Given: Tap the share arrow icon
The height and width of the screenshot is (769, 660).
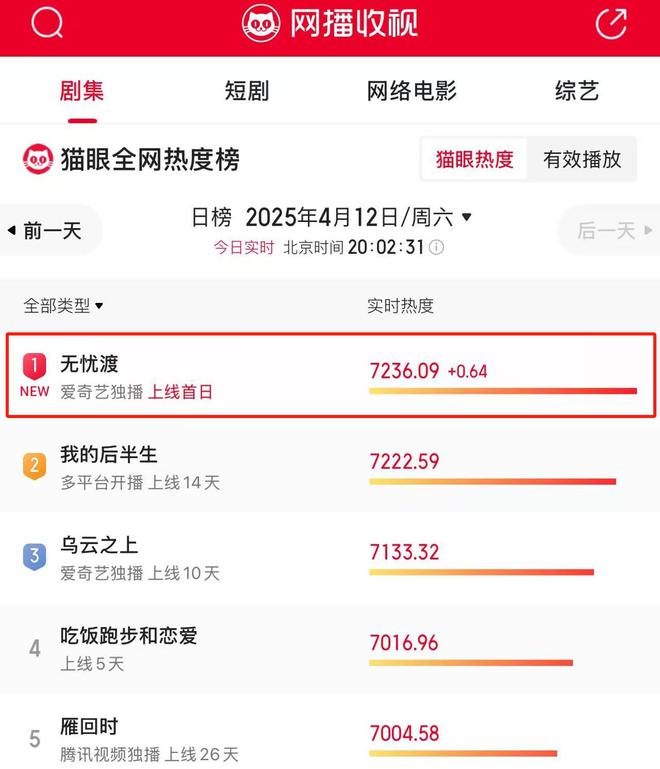Looking at the screenshot, I should tap(611, 23).
